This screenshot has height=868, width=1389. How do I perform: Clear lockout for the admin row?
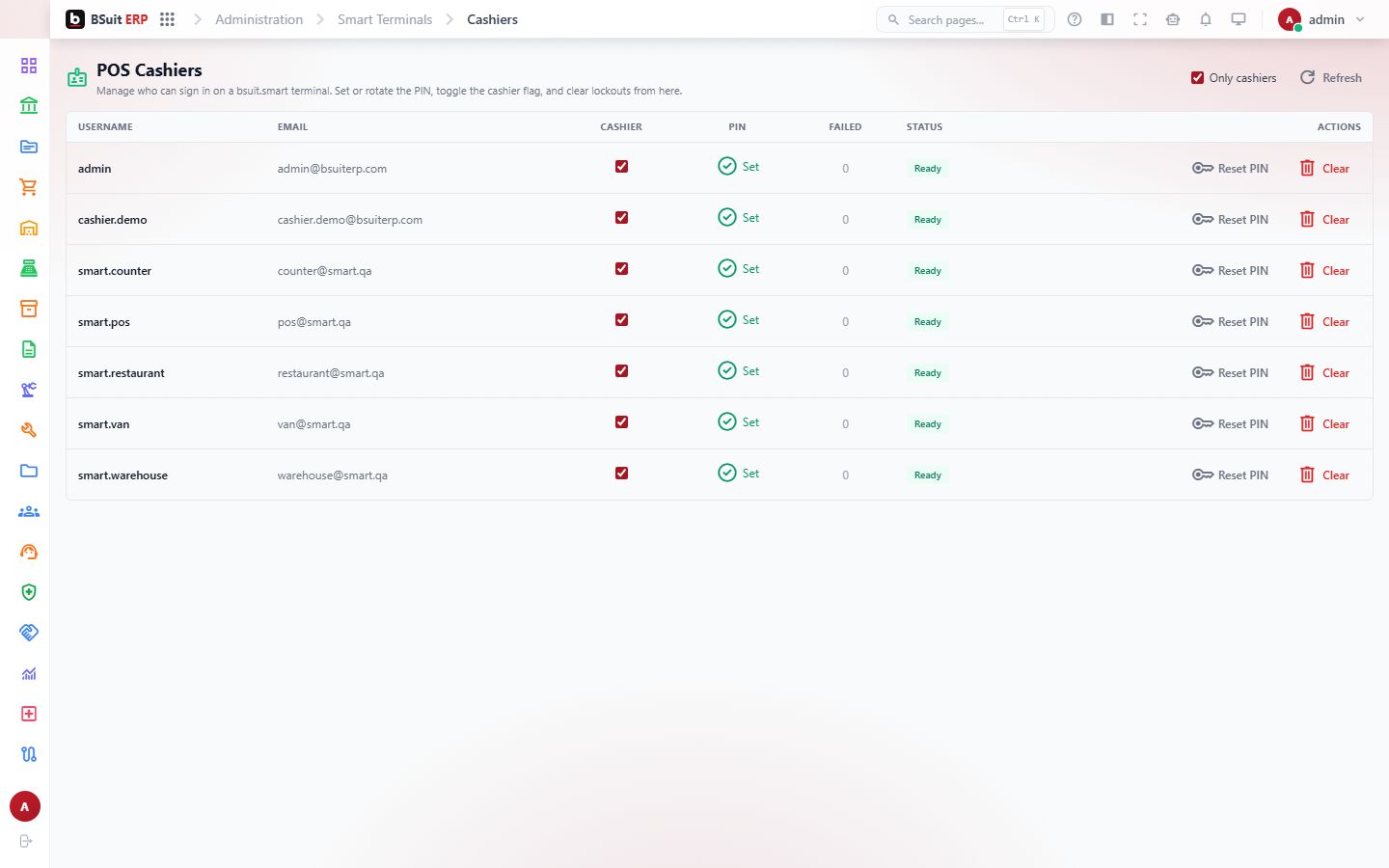point(1324,168)
